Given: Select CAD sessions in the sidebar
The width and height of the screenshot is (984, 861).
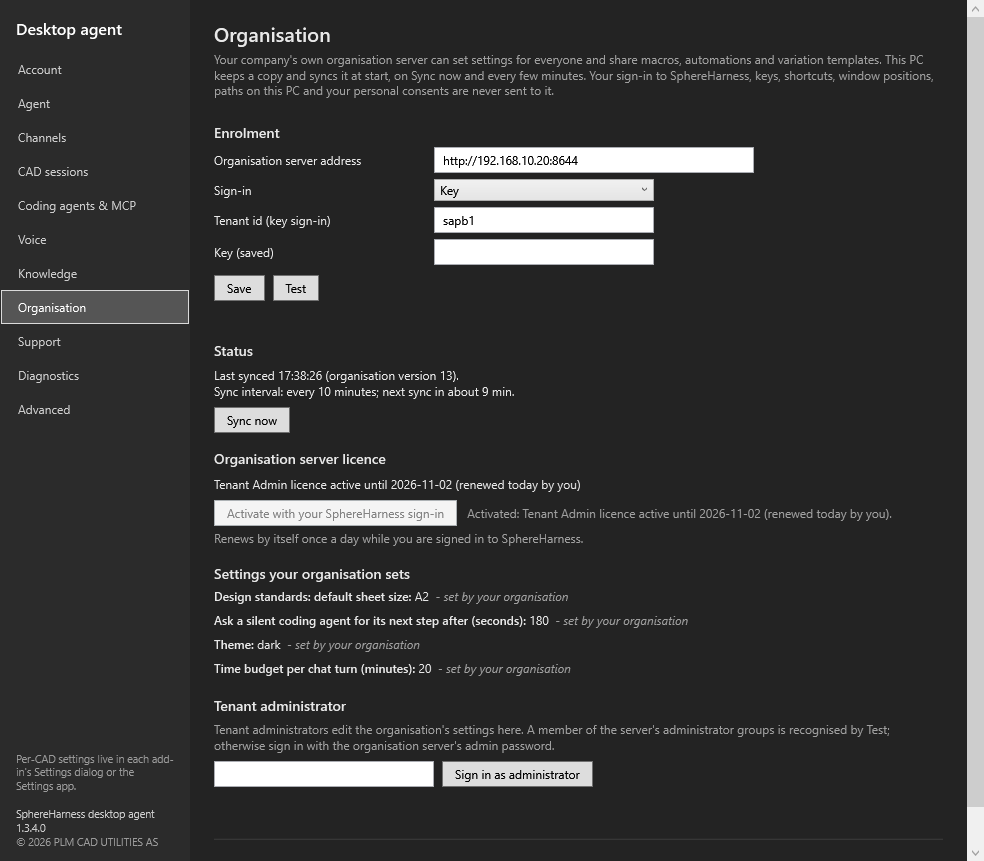Looking at the screenshot, I should [95, 171].
